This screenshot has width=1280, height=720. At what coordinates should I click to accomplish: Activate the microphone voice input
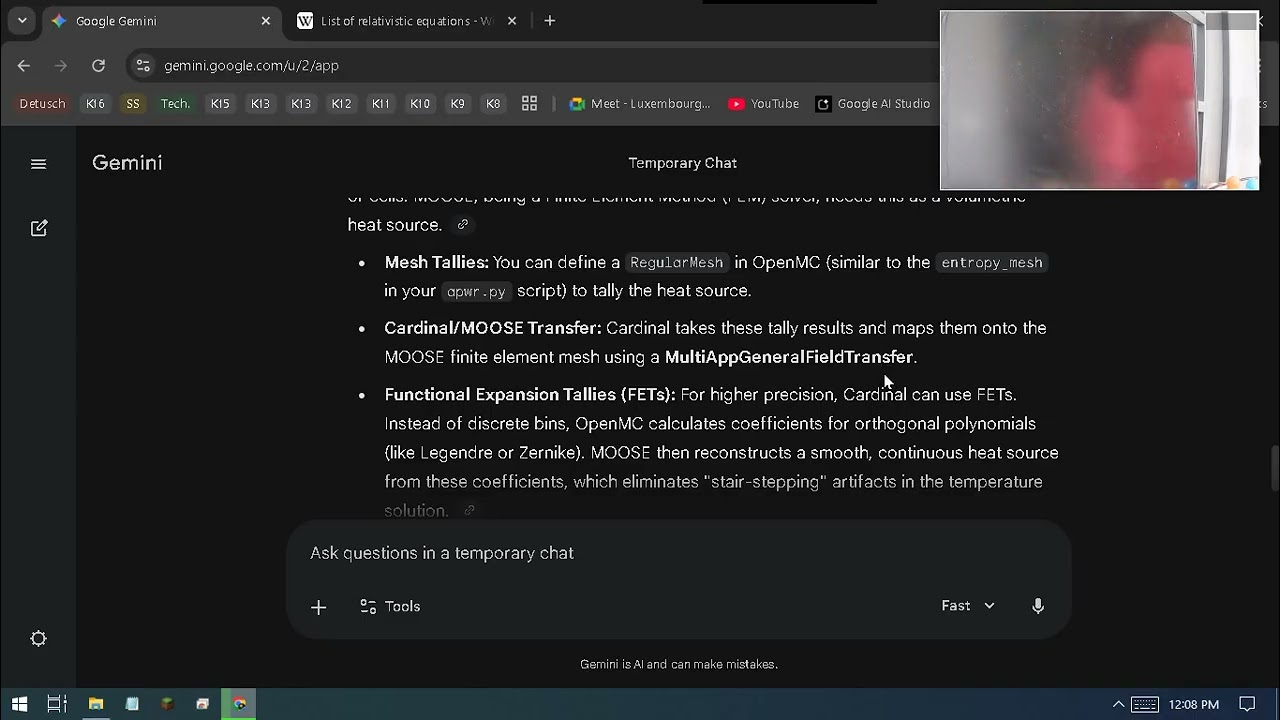point(1038,606)
